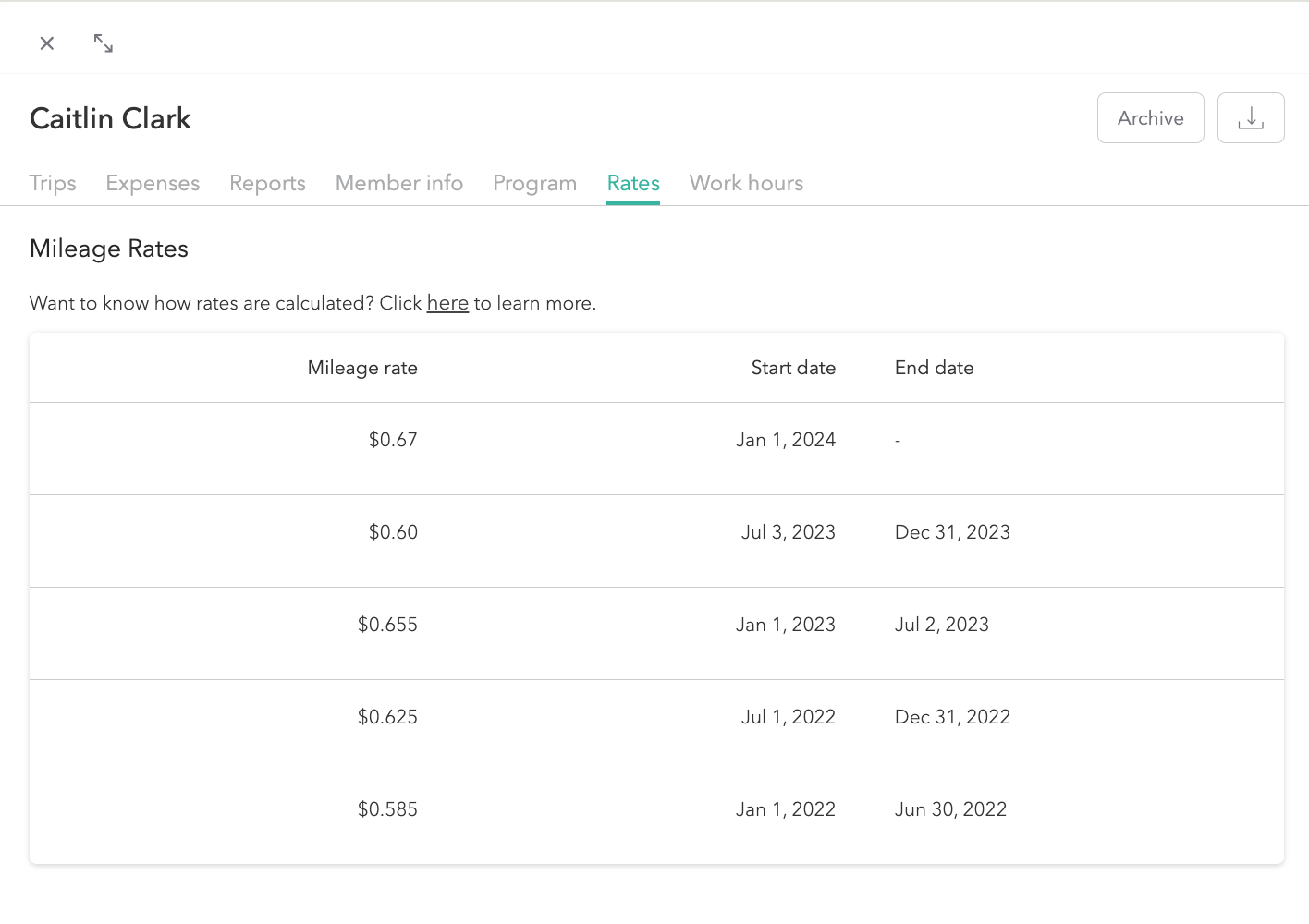The image size is (1309, 924).
Task: Select the currently active Rates tab
Action: [632, 183]
